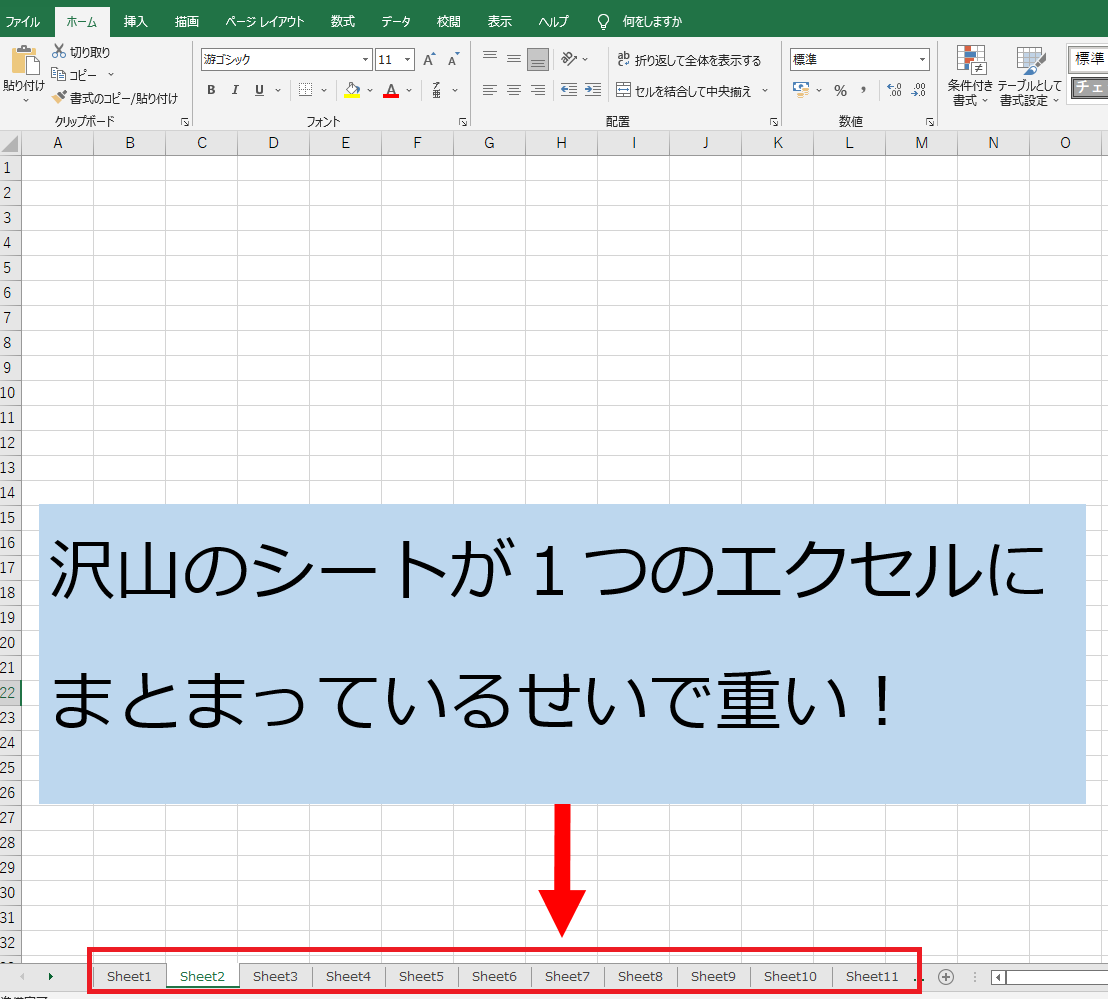Click the increase indent icon
Screen dimensions: 1108x999
coord(593,90)
